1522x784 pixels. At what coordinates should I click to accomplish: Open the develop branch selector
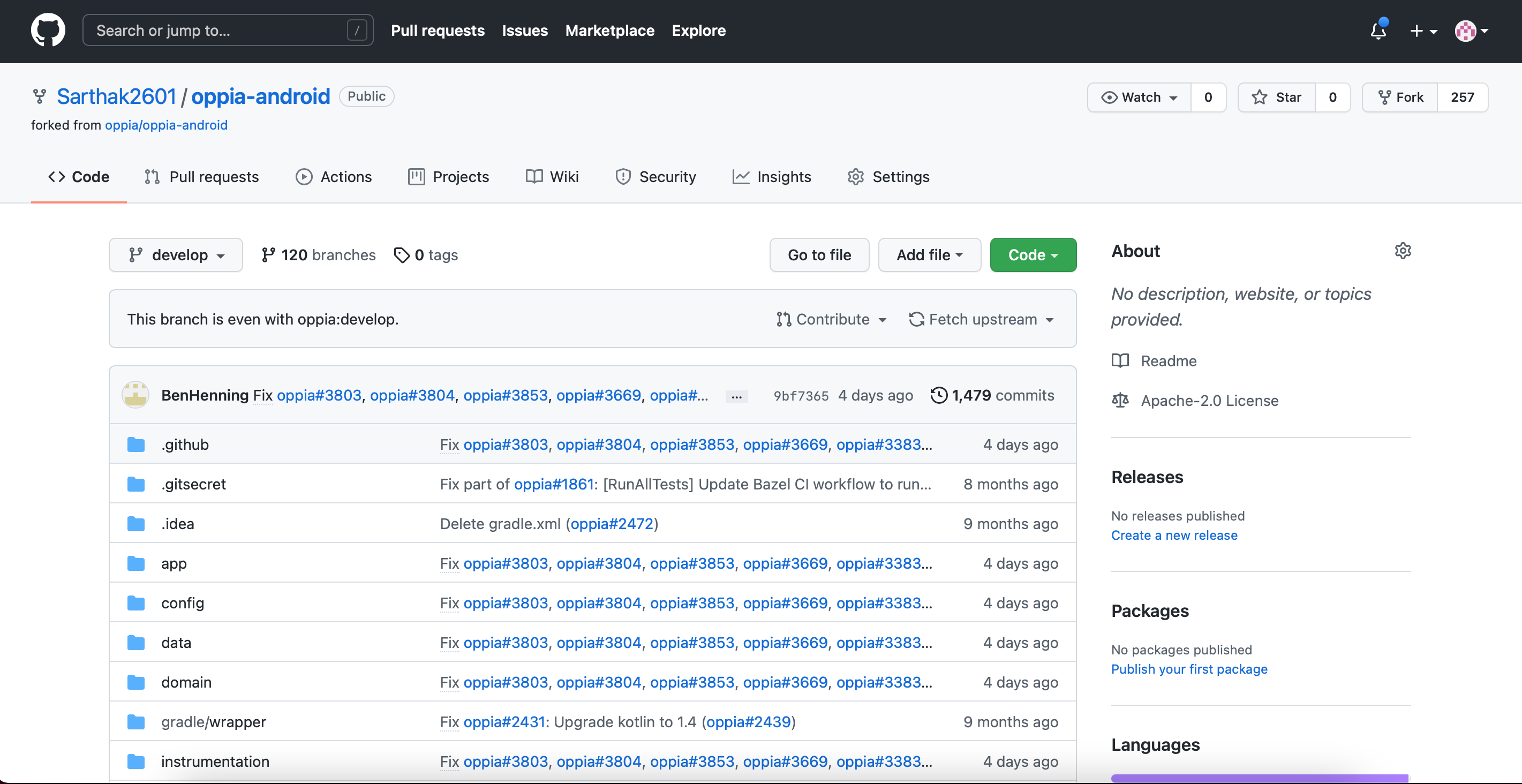pyautogui.click(x=176, y=254)
